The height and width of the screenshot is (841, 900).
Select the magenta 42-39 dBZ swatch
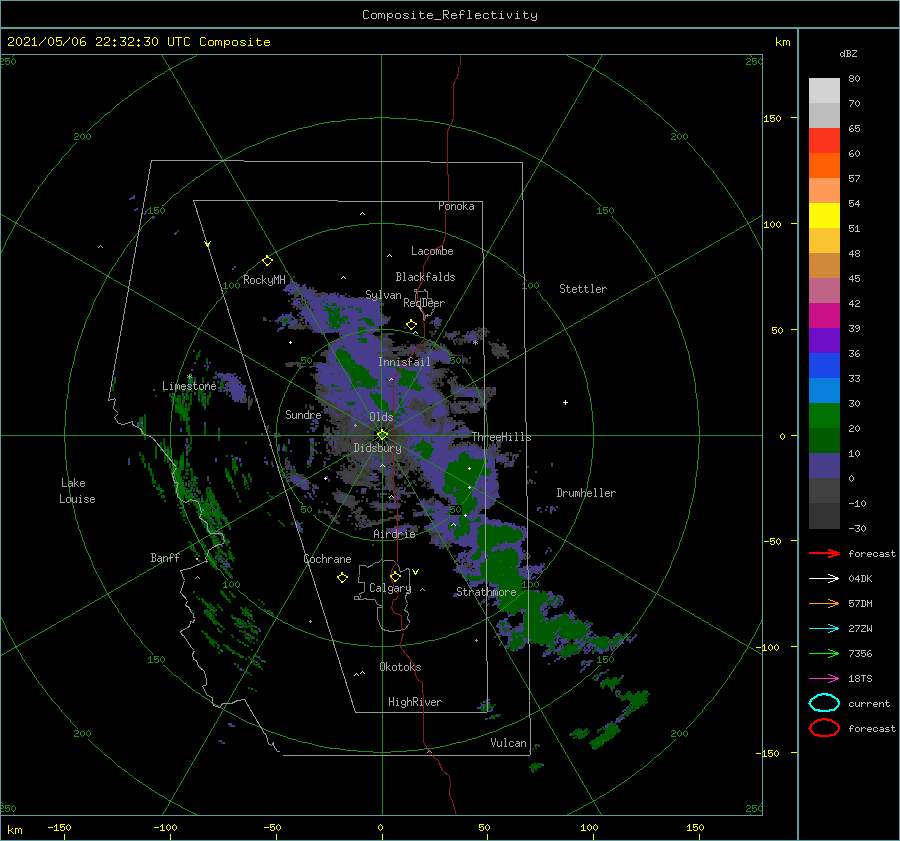(x=824, y=316)
